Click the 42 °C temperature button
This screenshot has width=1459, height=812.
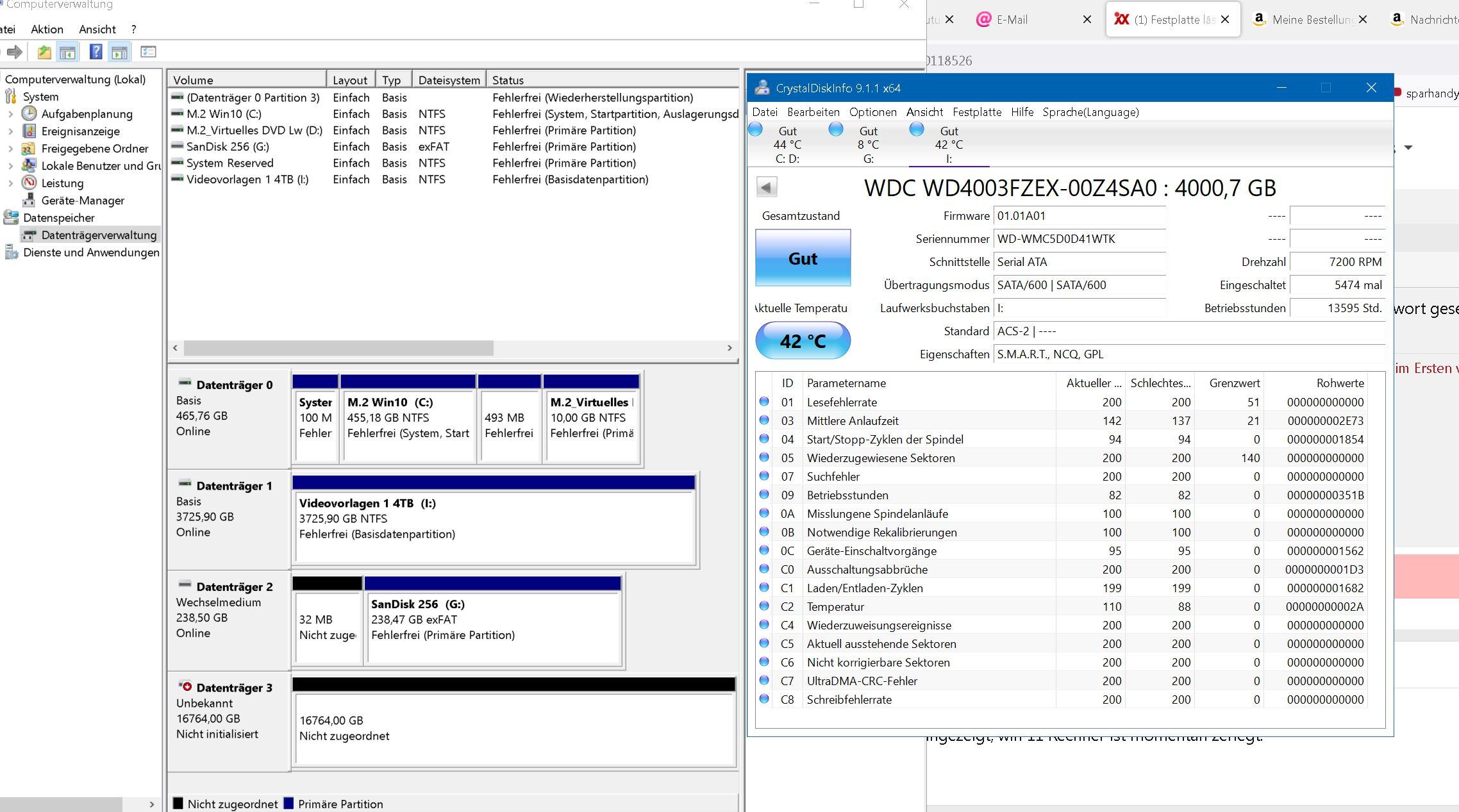point(803,341)
